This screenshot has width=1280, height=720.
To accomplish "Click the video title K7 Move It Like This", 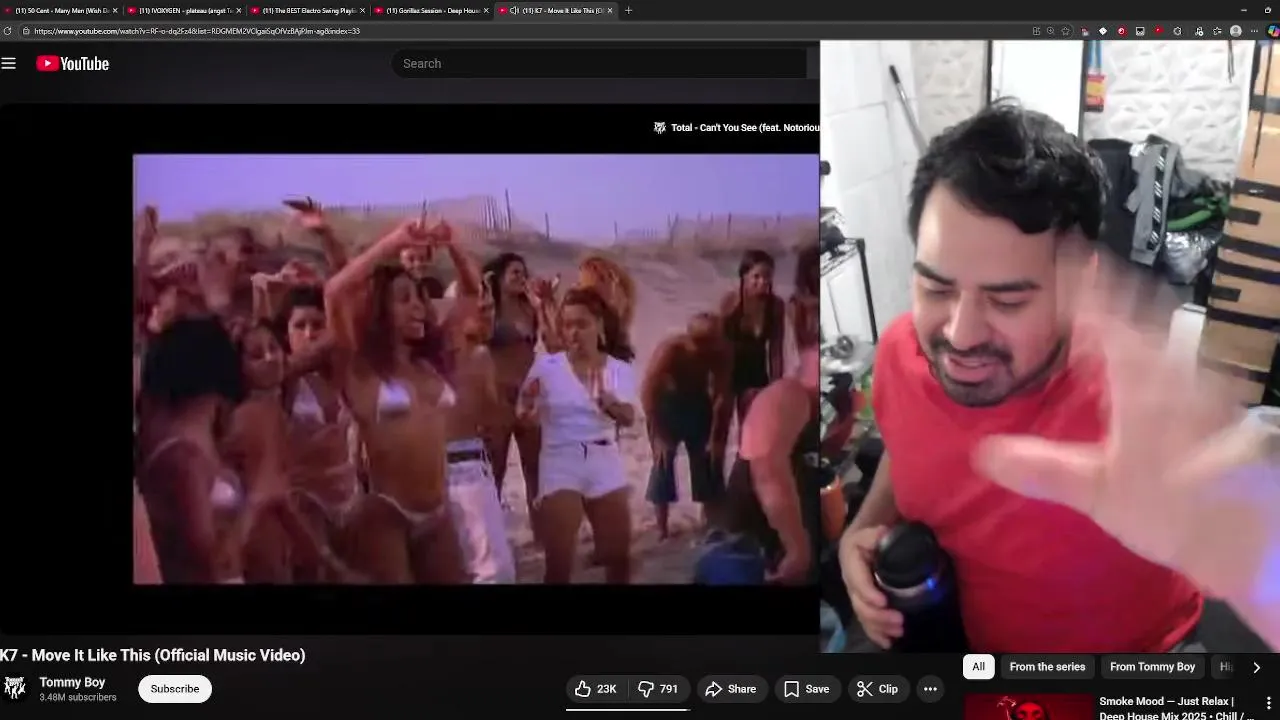I will pos(153,655).
